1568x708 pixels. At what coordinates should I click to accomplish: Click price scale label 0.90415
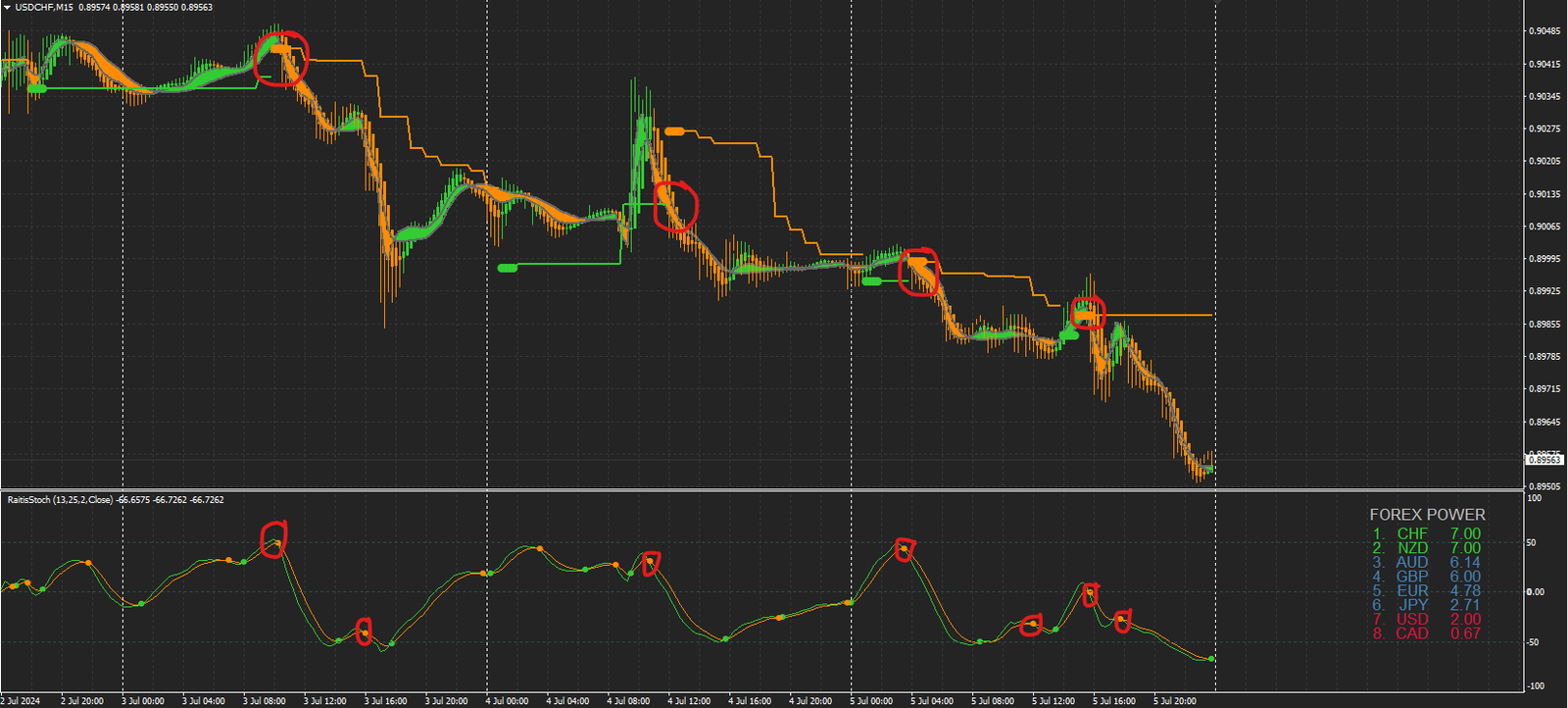point(1544,64)
